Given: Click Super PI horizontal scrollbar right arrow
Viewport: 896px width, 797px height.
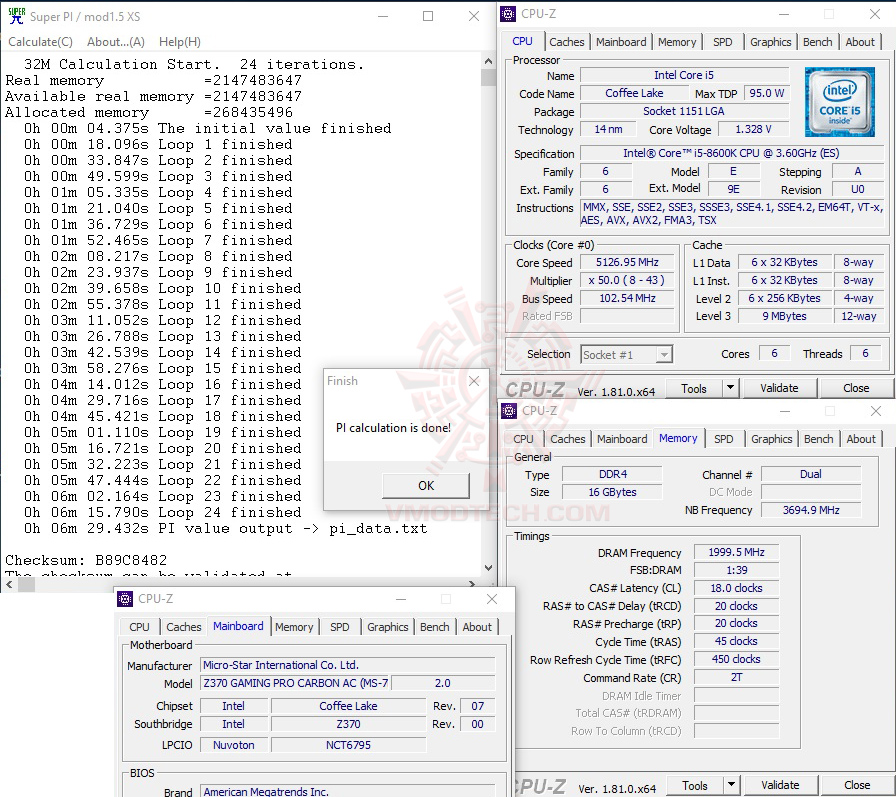Looking at the screenshot, I should click(x=472, y=584).
